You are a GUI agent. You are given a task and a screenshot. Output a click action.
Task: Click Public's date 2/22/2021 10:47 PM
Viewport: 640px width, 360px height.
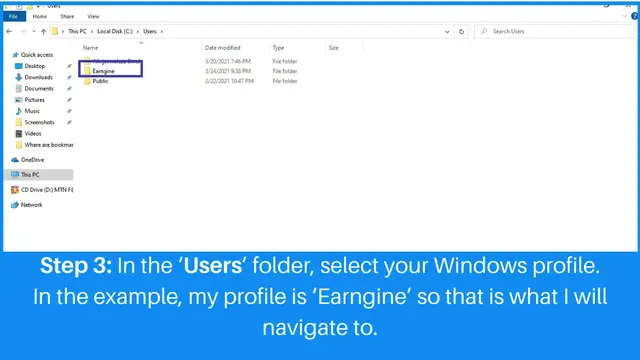point(229,81)
